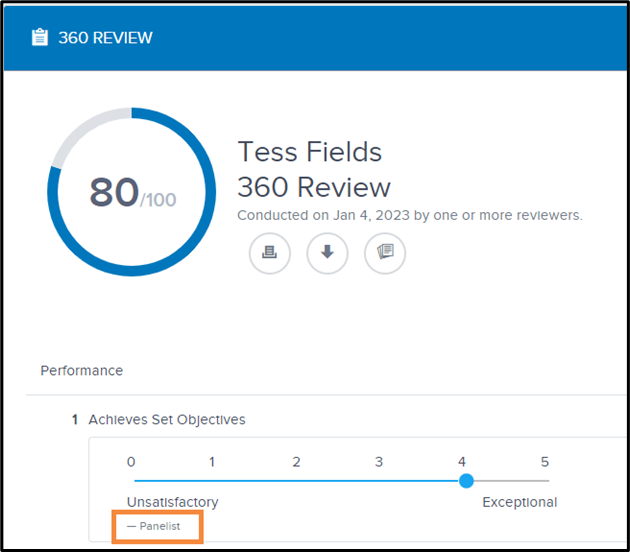
Task: Click the blue slider handle at 4
Action: pyautogui.click(x=466, y=480)
